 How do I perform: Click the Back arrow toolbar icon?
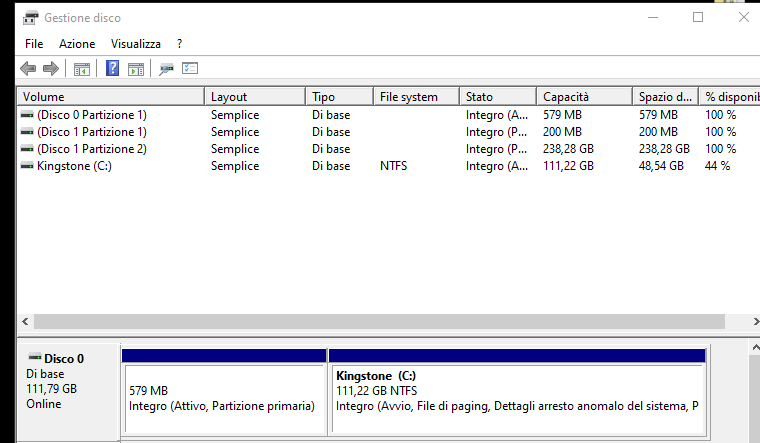point(28,69)
